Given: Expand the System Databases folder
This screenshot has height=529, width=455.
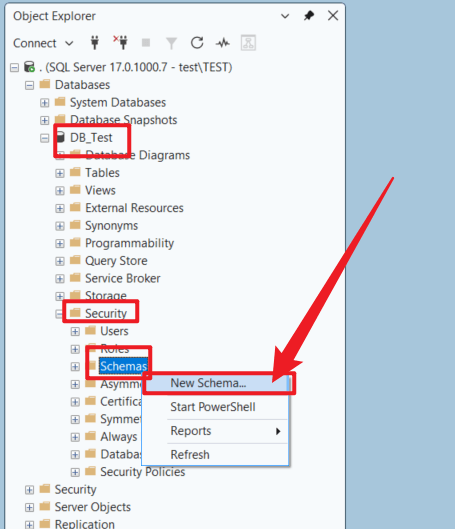Looking at the screenshot, I should coord(45,103).
